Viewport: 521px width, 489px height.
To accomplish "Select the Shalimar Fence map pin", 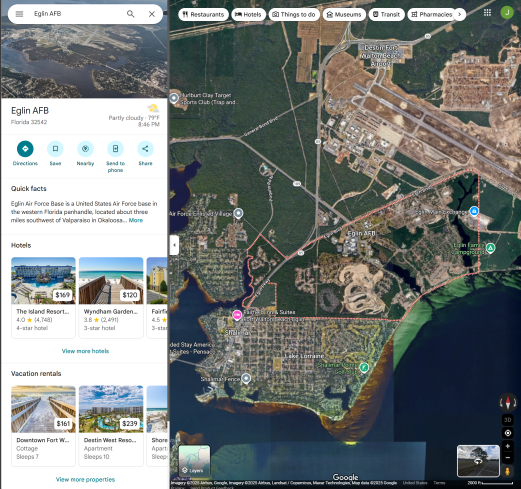I will pyautogui.click(x=246, y=378).
